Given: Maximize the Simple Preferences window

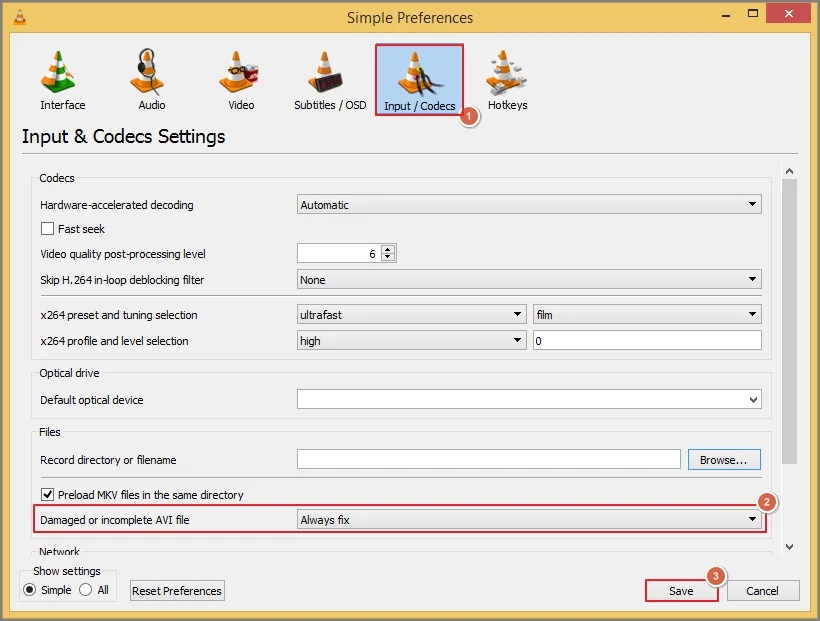Looking at the screenshot, I should tap(753, 14).
